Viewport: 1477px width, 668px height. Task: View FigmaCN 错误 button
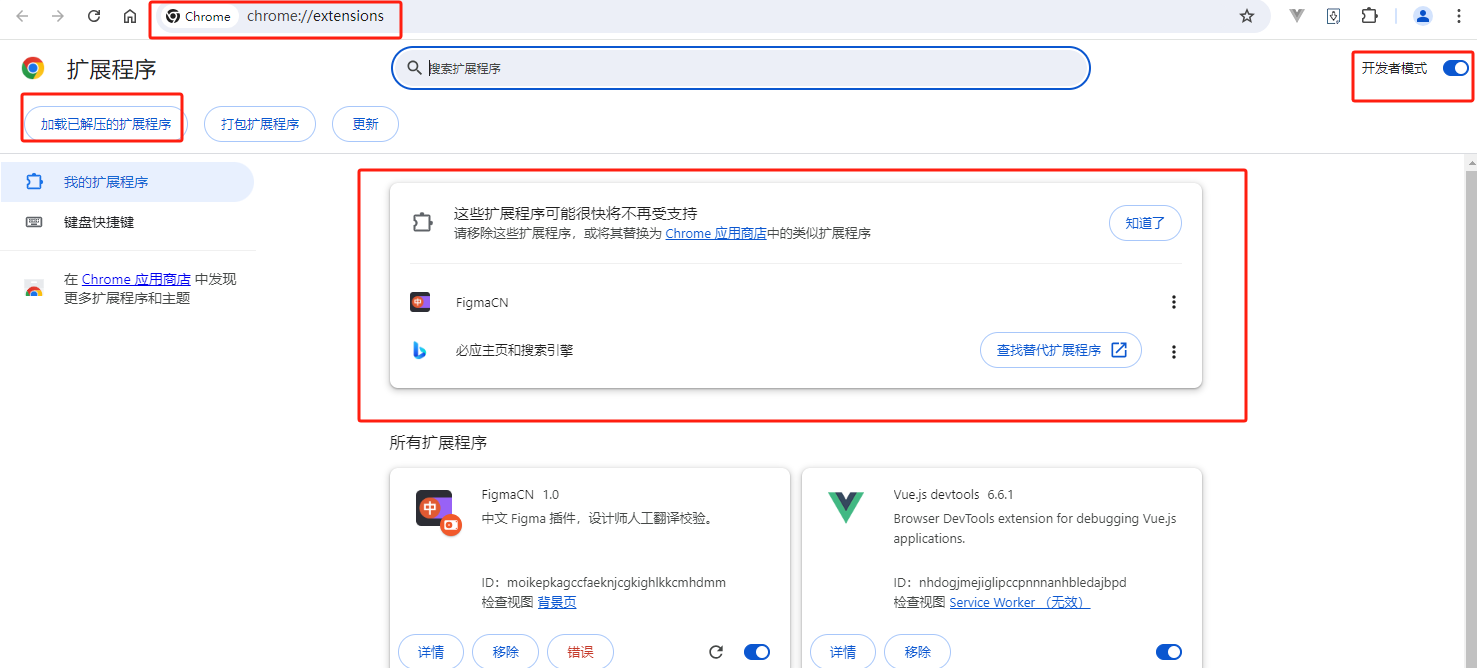(580, 652)
